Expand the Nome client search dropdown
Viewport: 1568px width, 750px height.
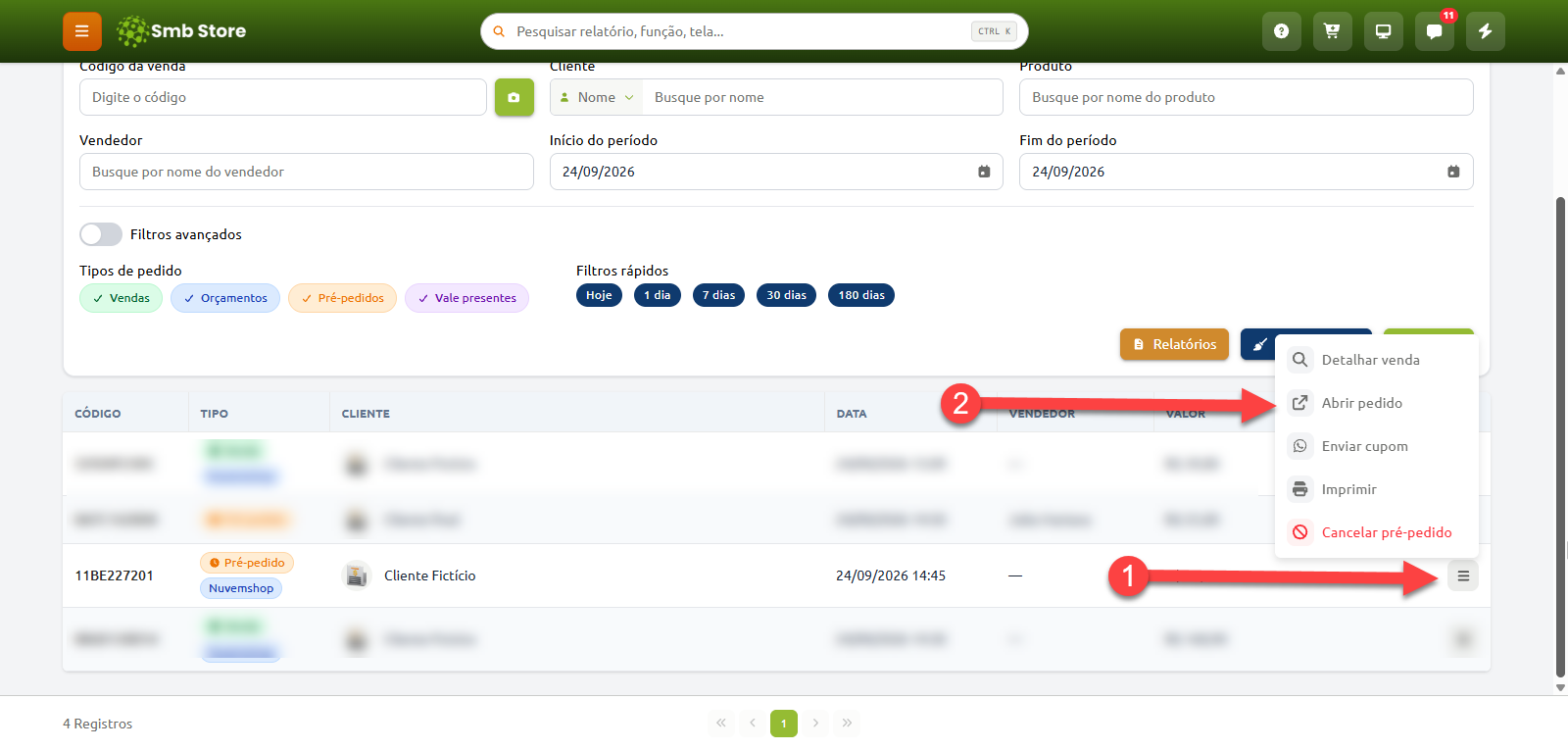pos(597,97)
